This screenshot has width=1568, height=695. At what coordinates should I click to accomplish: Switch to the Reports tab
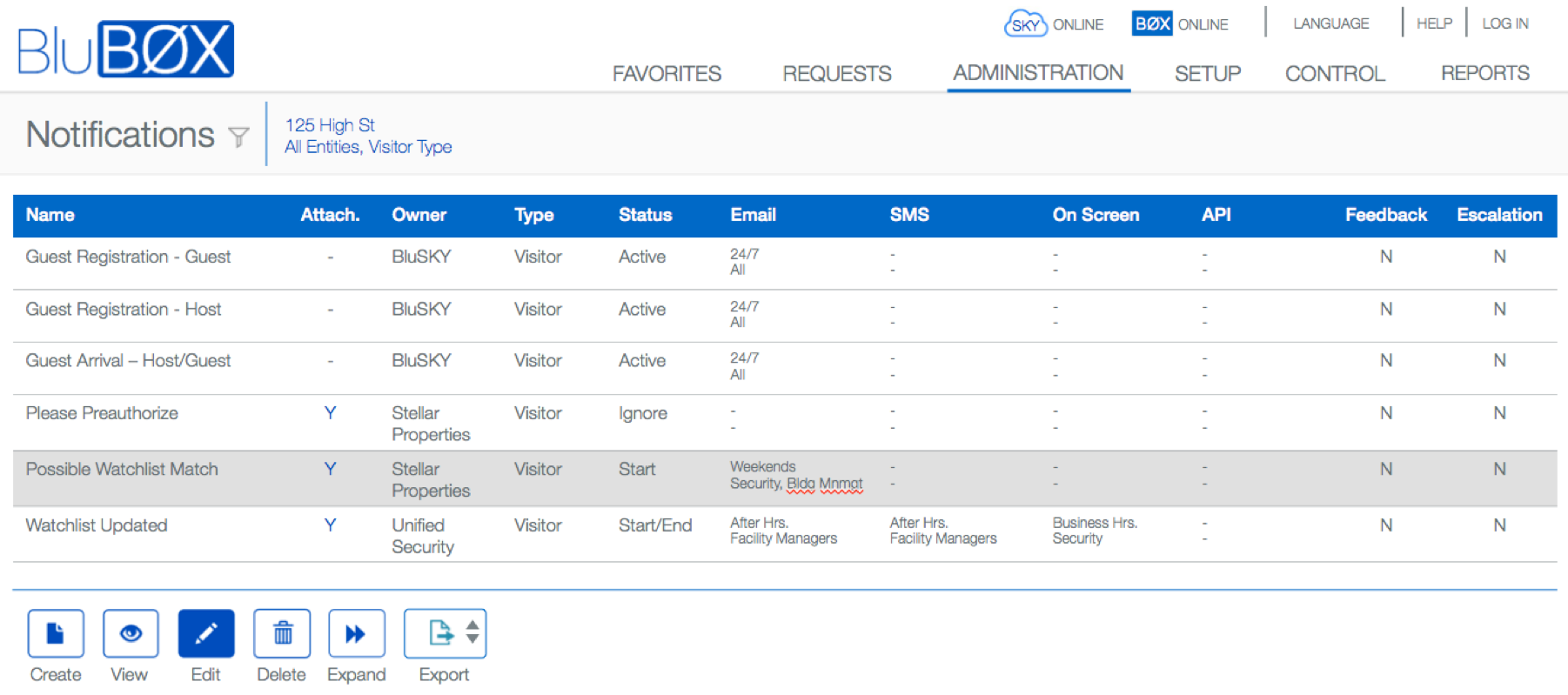tap(1484, 73)
